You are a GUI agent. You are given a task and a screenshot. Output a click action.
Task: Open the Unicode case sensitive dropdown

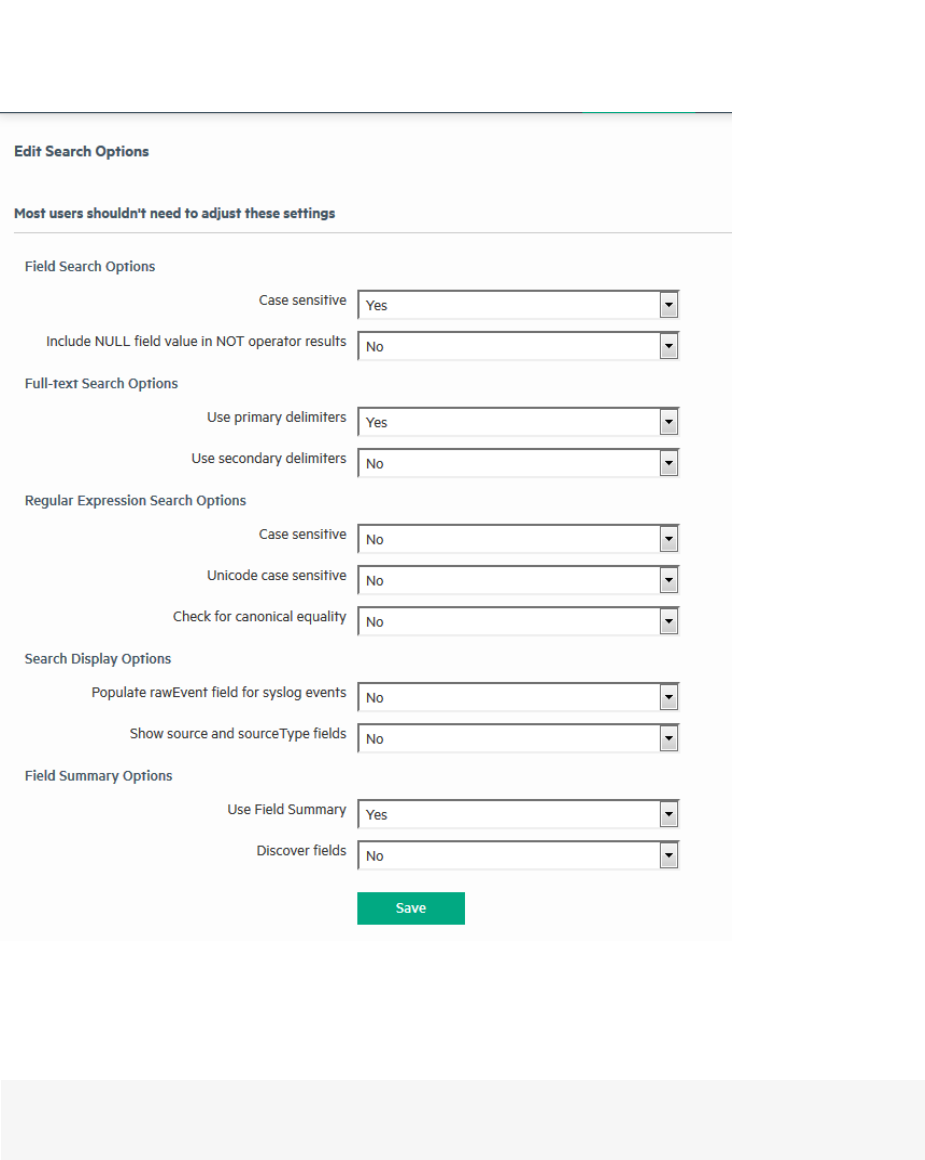click(x=518, y=580)
